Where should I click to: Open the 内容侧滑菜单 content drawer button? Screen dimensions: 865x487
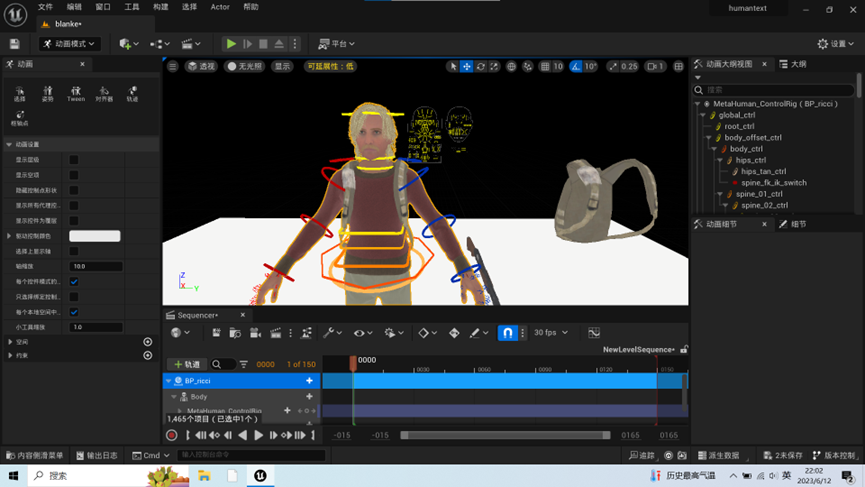[x=34, y=456]
